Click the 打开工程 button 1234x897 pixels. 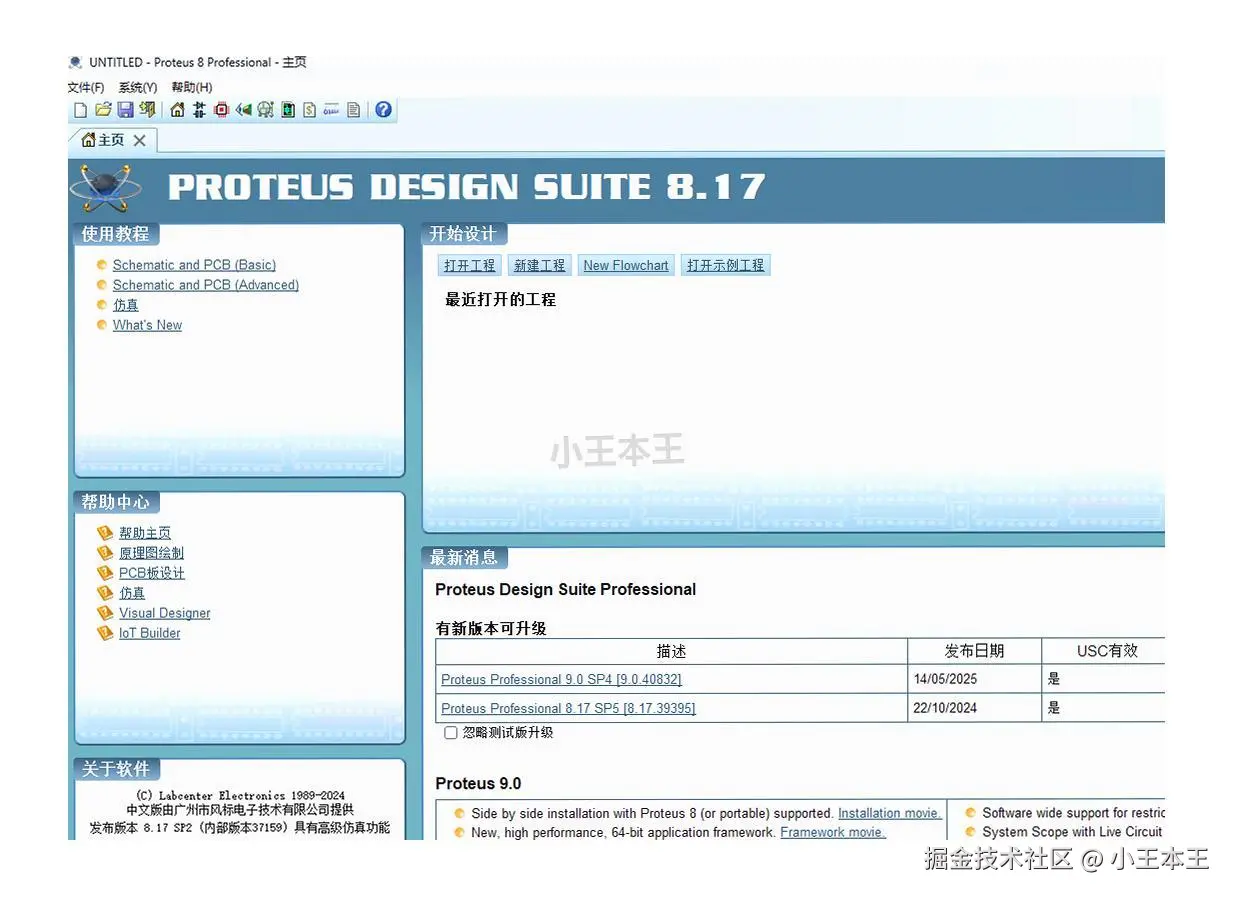(x=470, y=265)
